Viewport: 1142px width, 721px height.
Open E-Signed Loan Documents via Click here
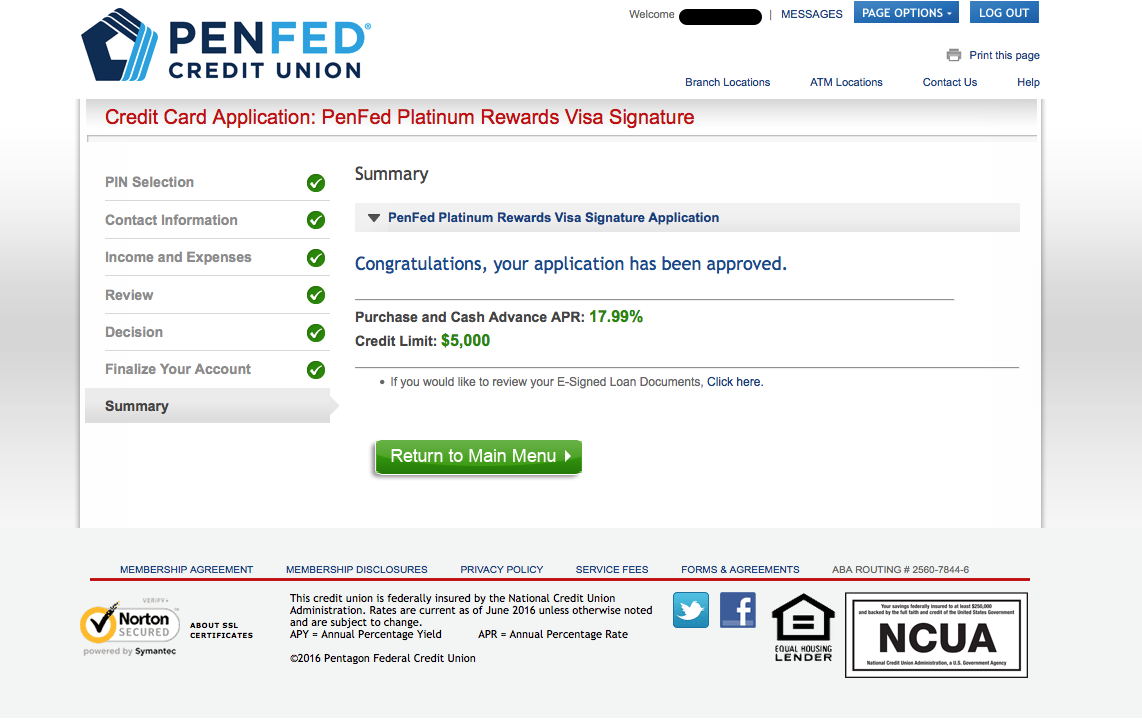734,382
